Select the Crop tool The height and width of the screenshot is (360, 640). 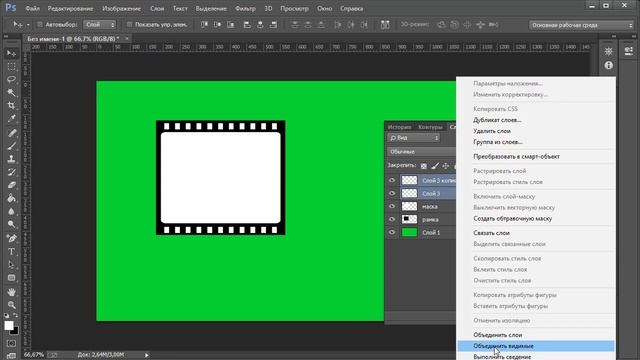[11, 105]
